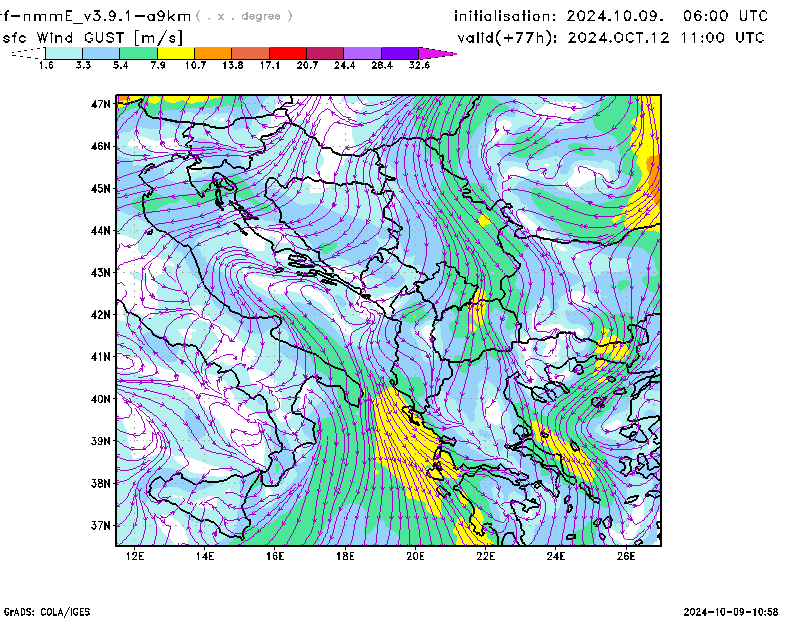Click the 38N latitude label
The height and width of the screenshot is (618, 800).
tap(101, 483)
